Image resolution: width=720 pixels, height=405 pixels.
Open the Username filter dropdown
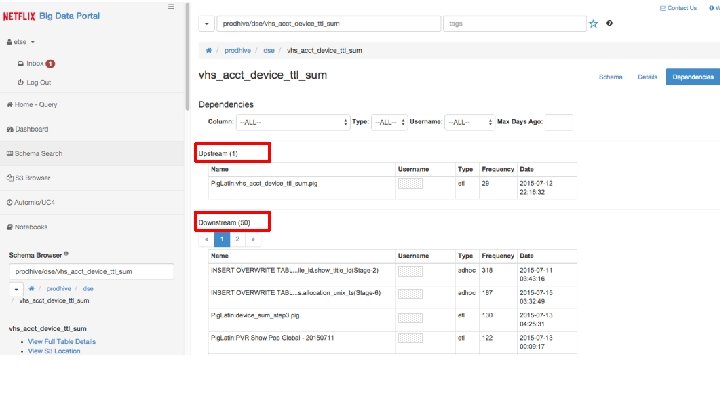click(x=469, y=122)
